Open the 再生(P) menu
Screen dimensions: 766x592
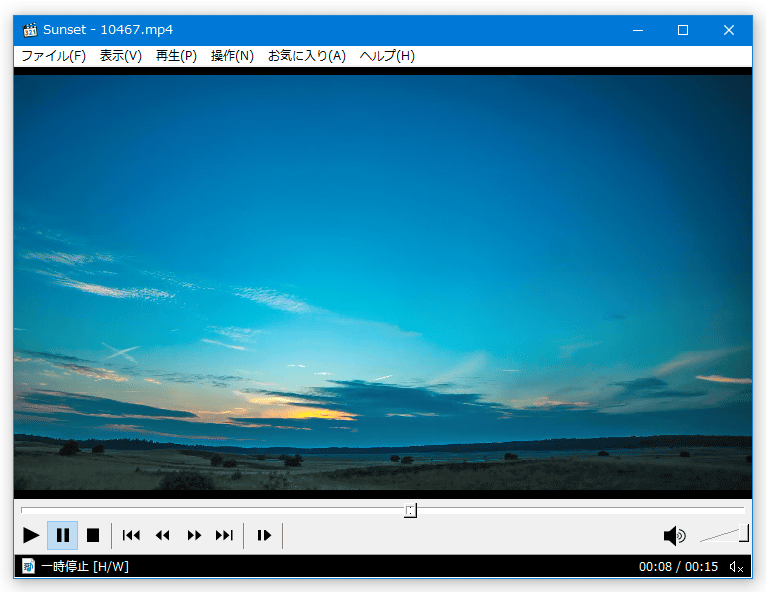pyautogui.click(x=176, y=56)
